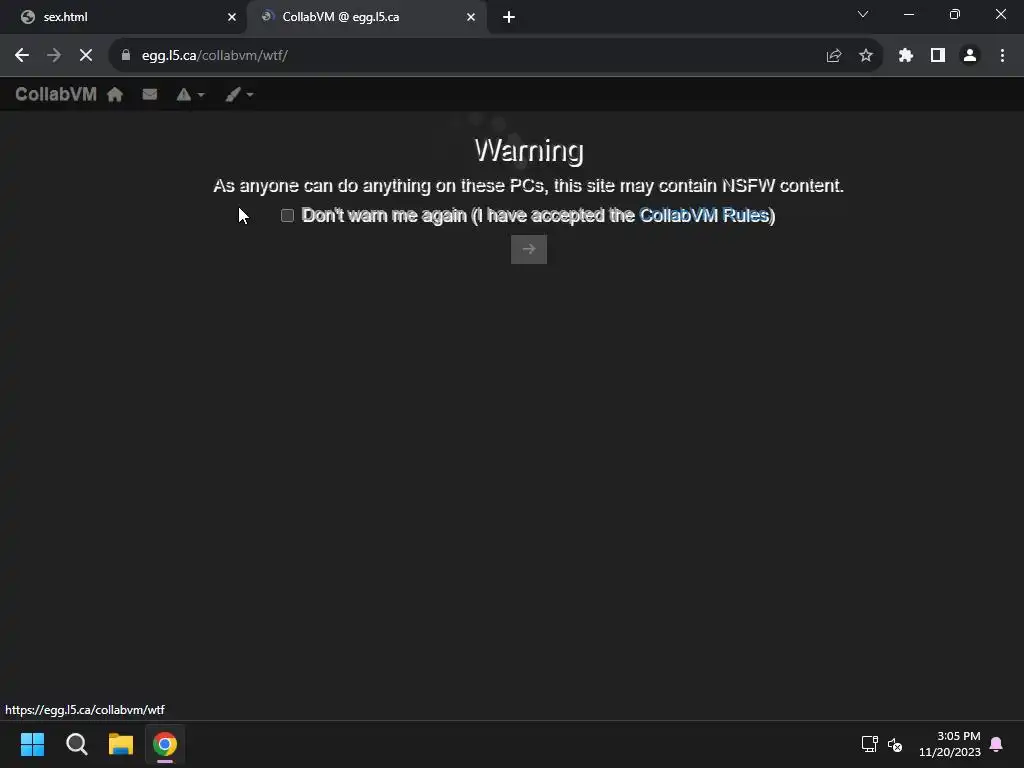Click the Chrome taskbar icon
This screenshot has height=768, width=1024.
(x=165, y=744)
